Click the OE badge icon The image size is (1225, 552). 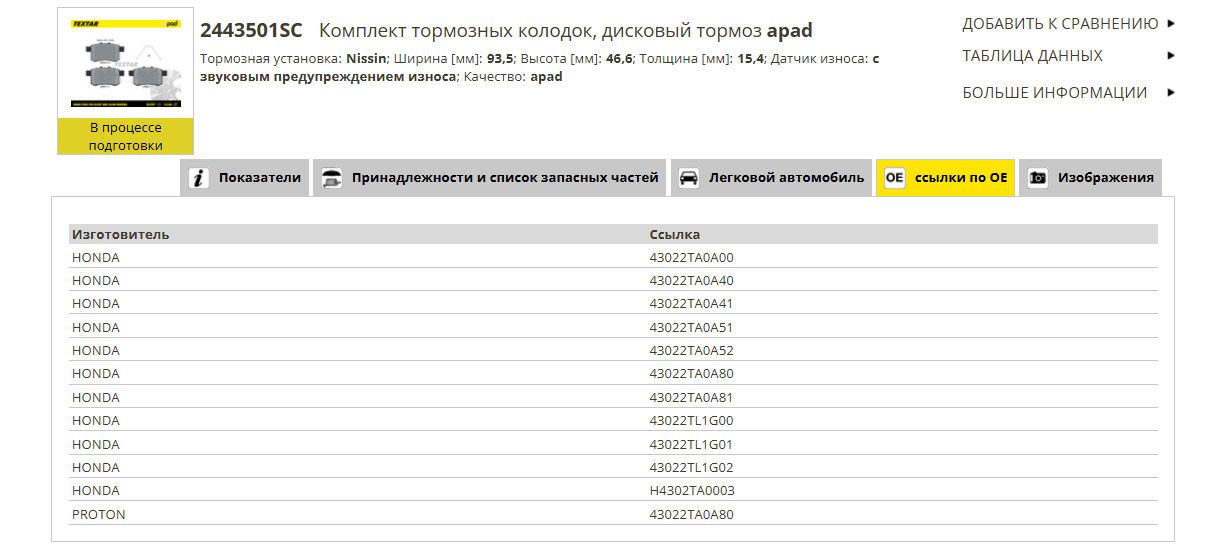tap(894, 178)
